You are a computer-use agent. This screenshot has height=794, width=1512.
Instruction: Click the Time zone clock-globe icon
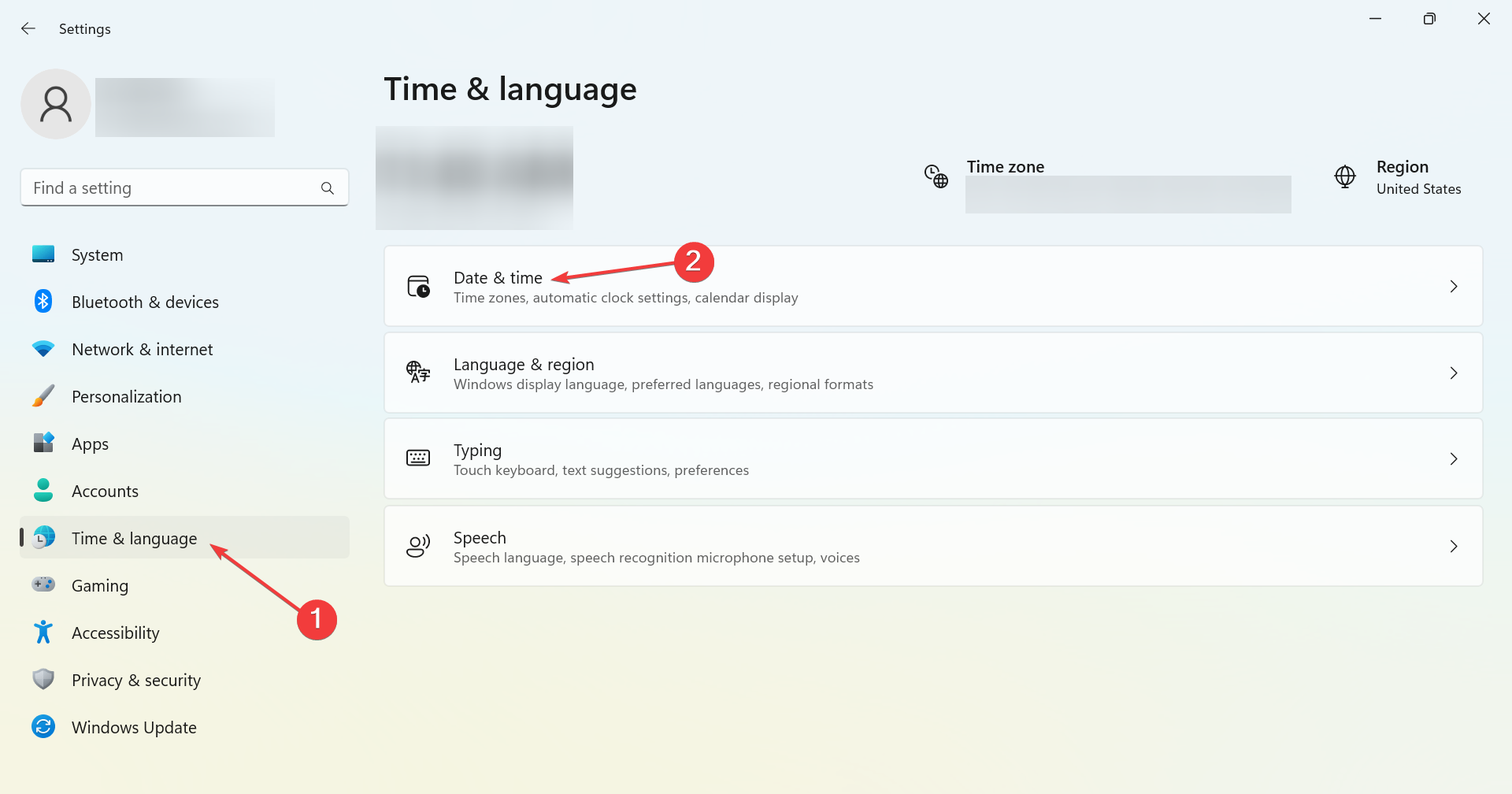(x=936, y=176)
